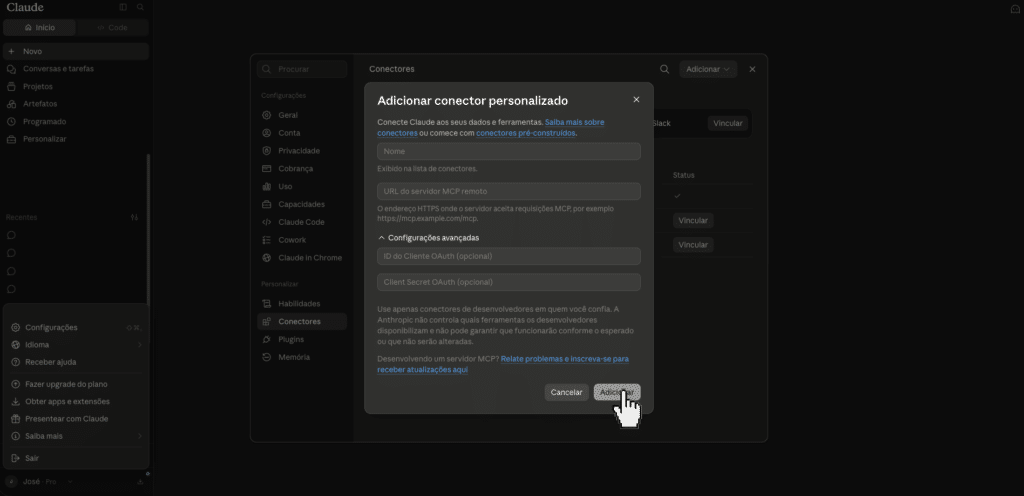This screenshot has width=1024, height=496.
Task: Focus the Client Secret OAuth field
Action: [x=509, y=282]
